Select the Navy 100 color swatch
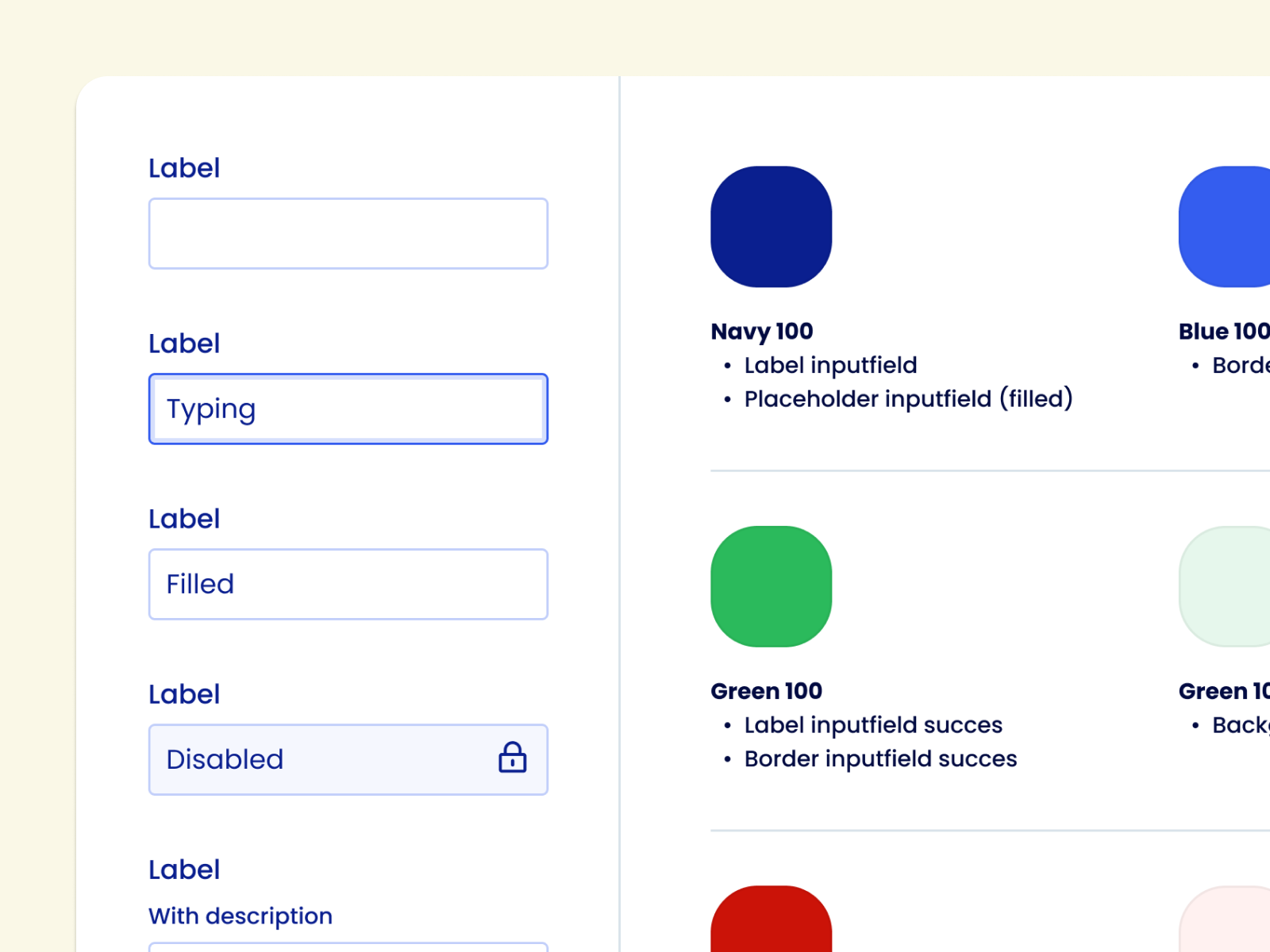 pos(771,227)
